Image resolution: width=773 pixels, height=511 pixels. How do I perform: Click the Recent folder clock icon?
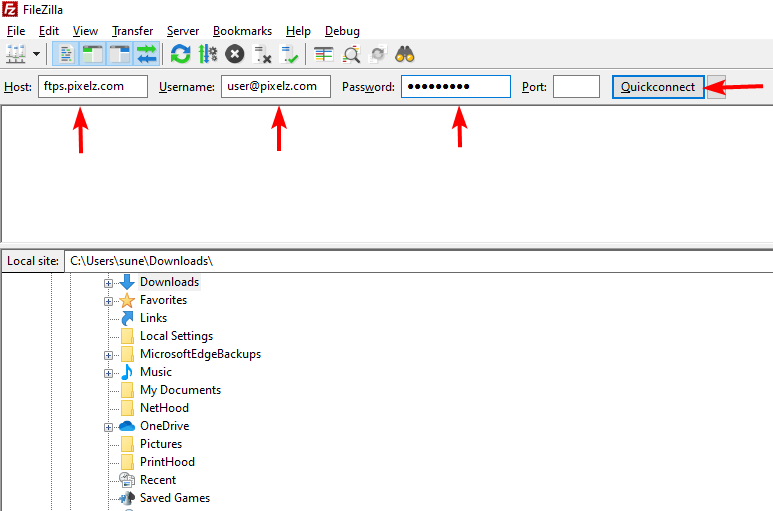(127, 480)
